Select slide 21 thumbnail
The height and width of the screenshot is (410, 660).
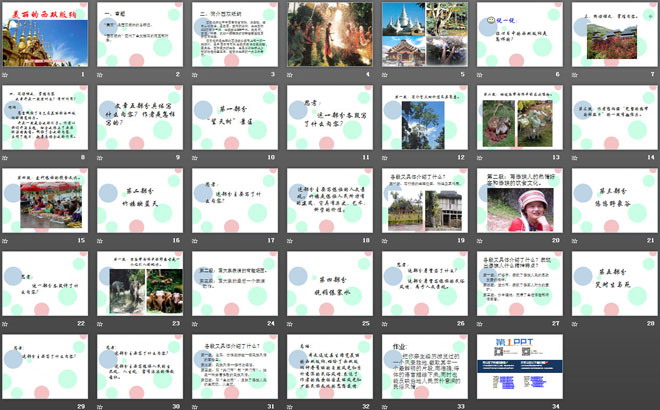pos(615,200)
